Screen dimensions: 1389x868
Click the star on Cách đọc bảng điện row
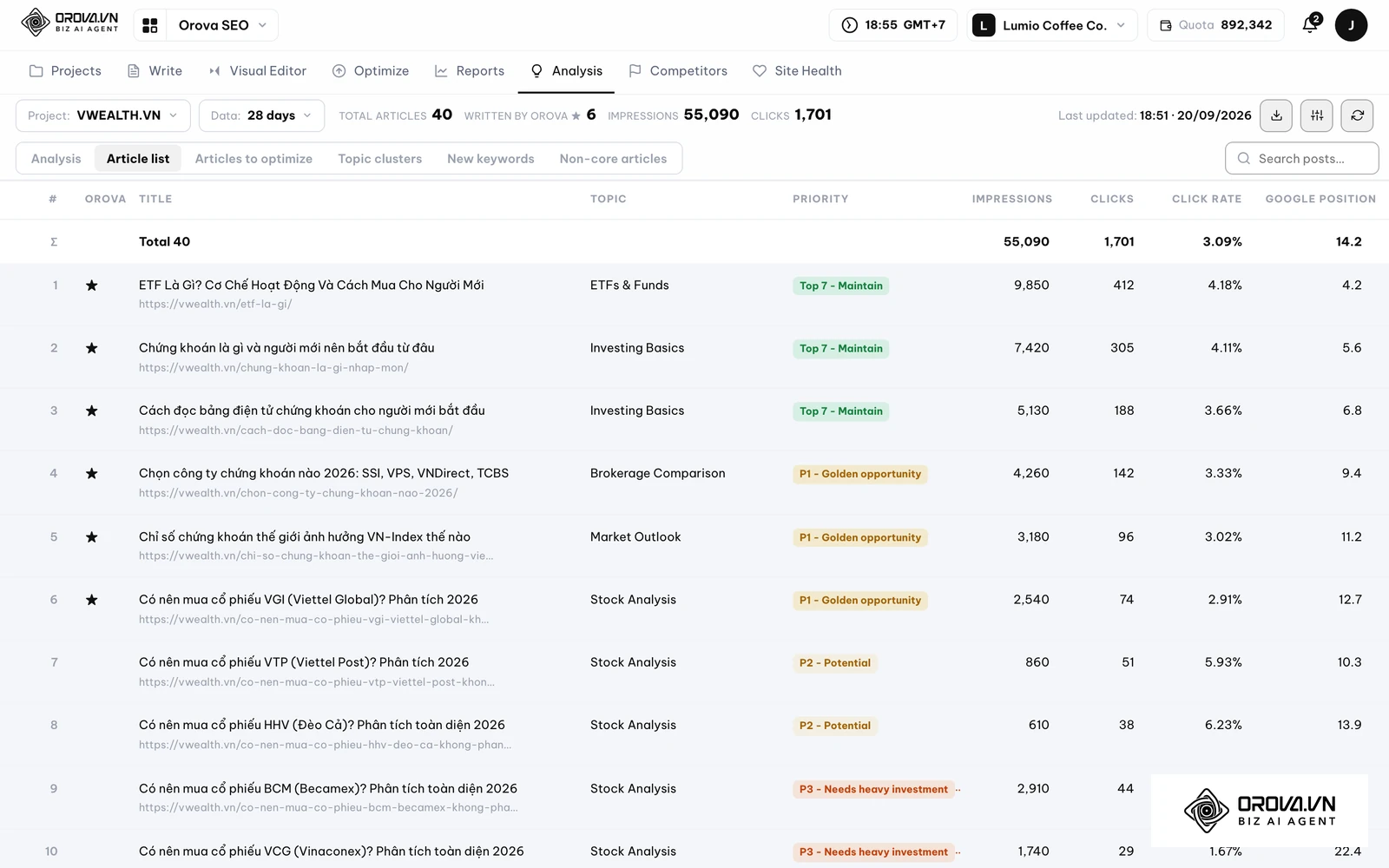pyautogui.click(x=91, y=411)
